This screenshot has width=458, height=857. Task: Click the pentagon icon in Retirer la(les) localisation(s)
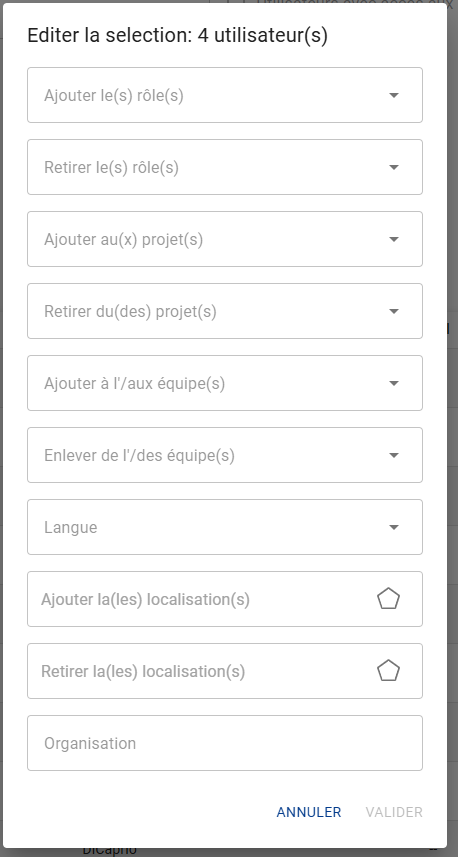[x=389, y=671]
